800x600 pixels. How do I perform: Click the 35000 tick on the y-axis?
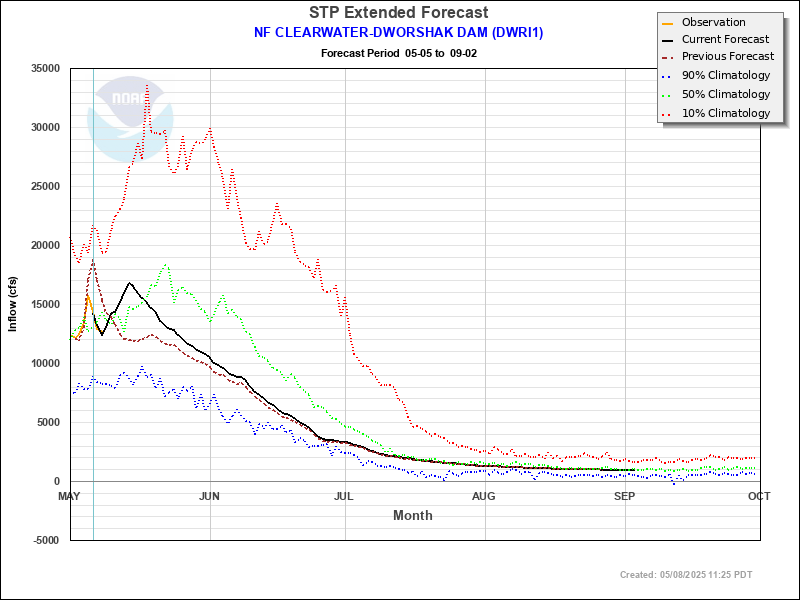46,69
